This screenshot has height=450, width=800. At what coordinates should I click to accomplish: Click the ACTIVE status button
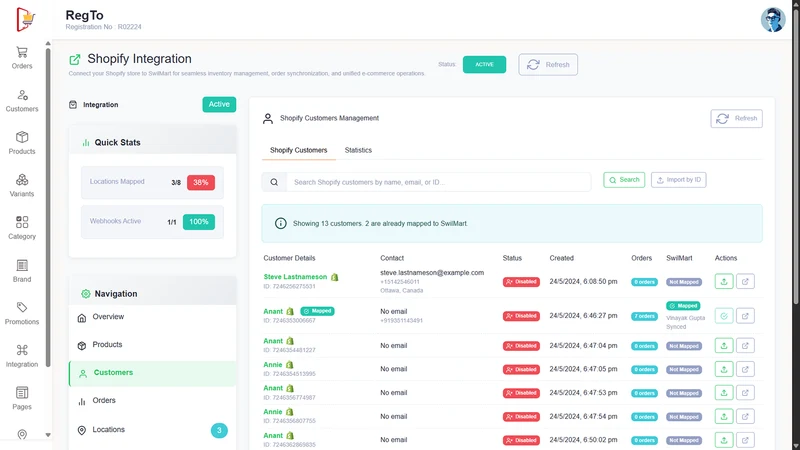click(x=484, y=64)
